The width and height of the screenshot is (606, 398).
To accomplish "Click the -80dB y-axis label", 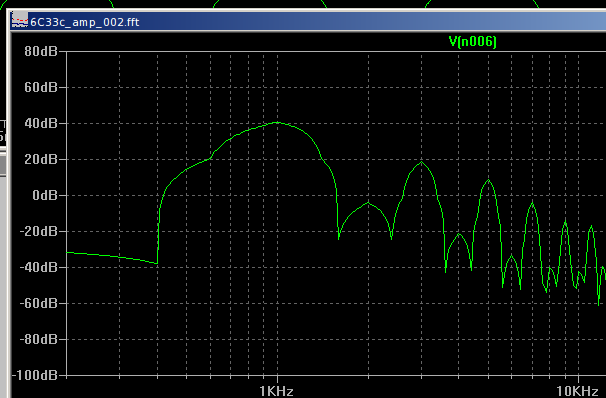I will tap(39, 339).
